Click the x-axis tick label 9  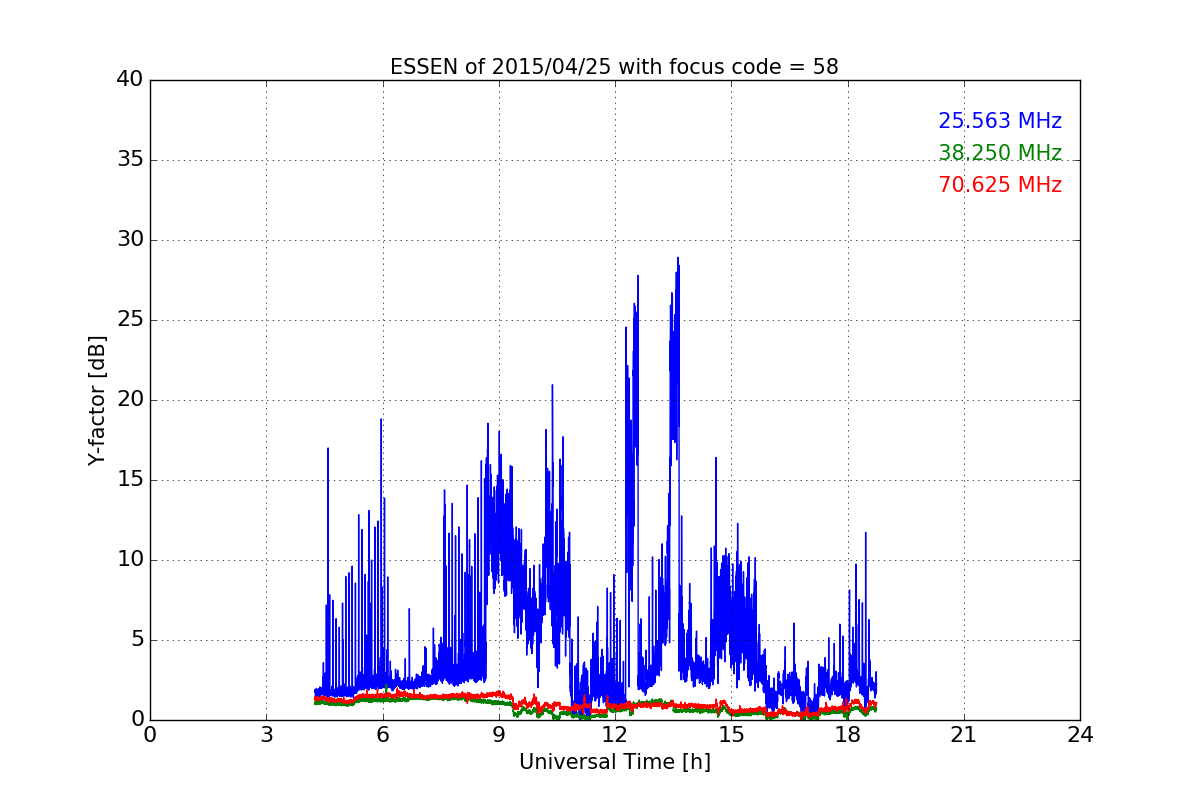[498, 735]
